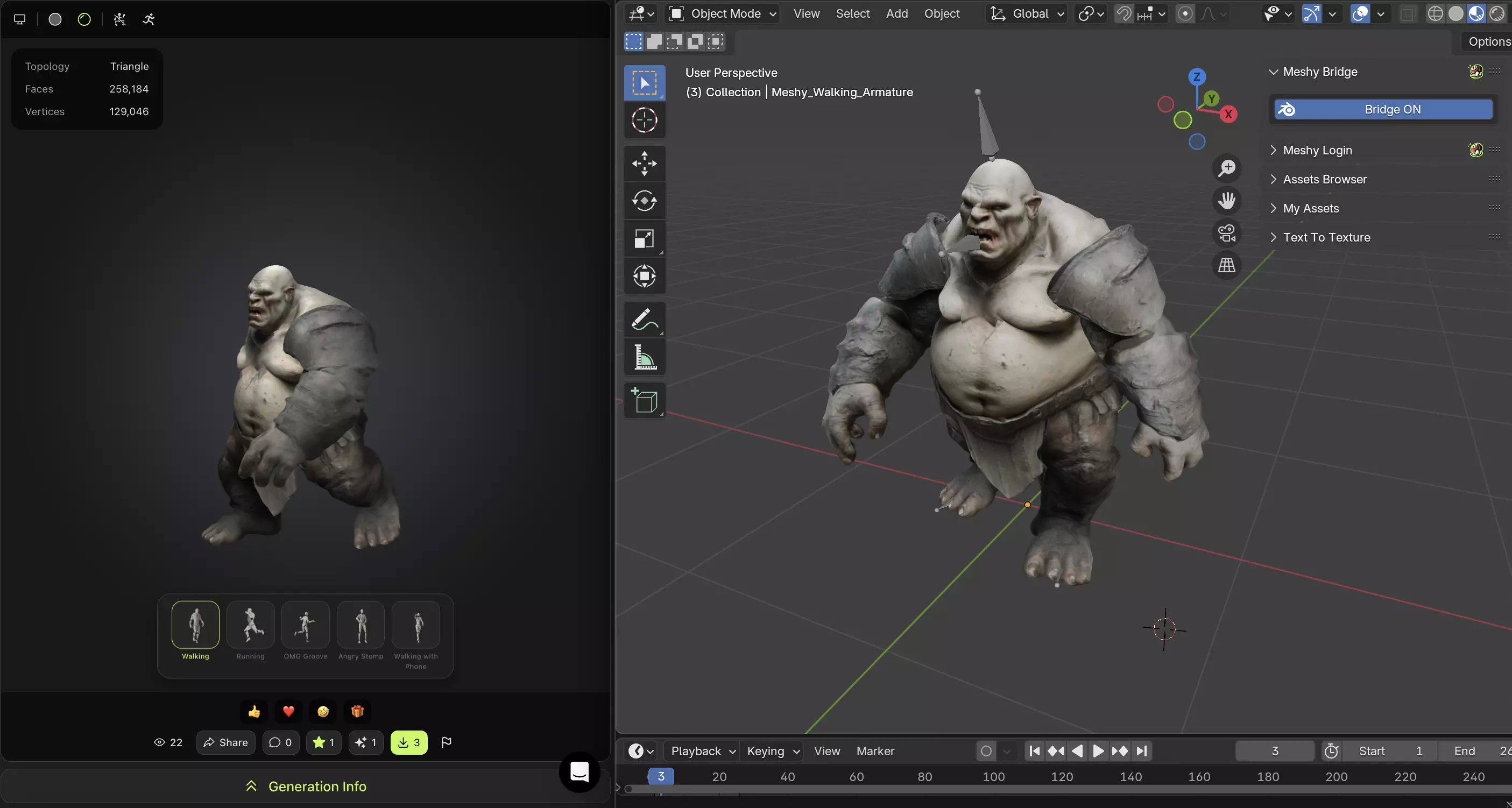Image resolution: width=1512 pixels, height=808 pixels.
Task: Click the monitor icon in Meshy viewer
Action: 19,19
